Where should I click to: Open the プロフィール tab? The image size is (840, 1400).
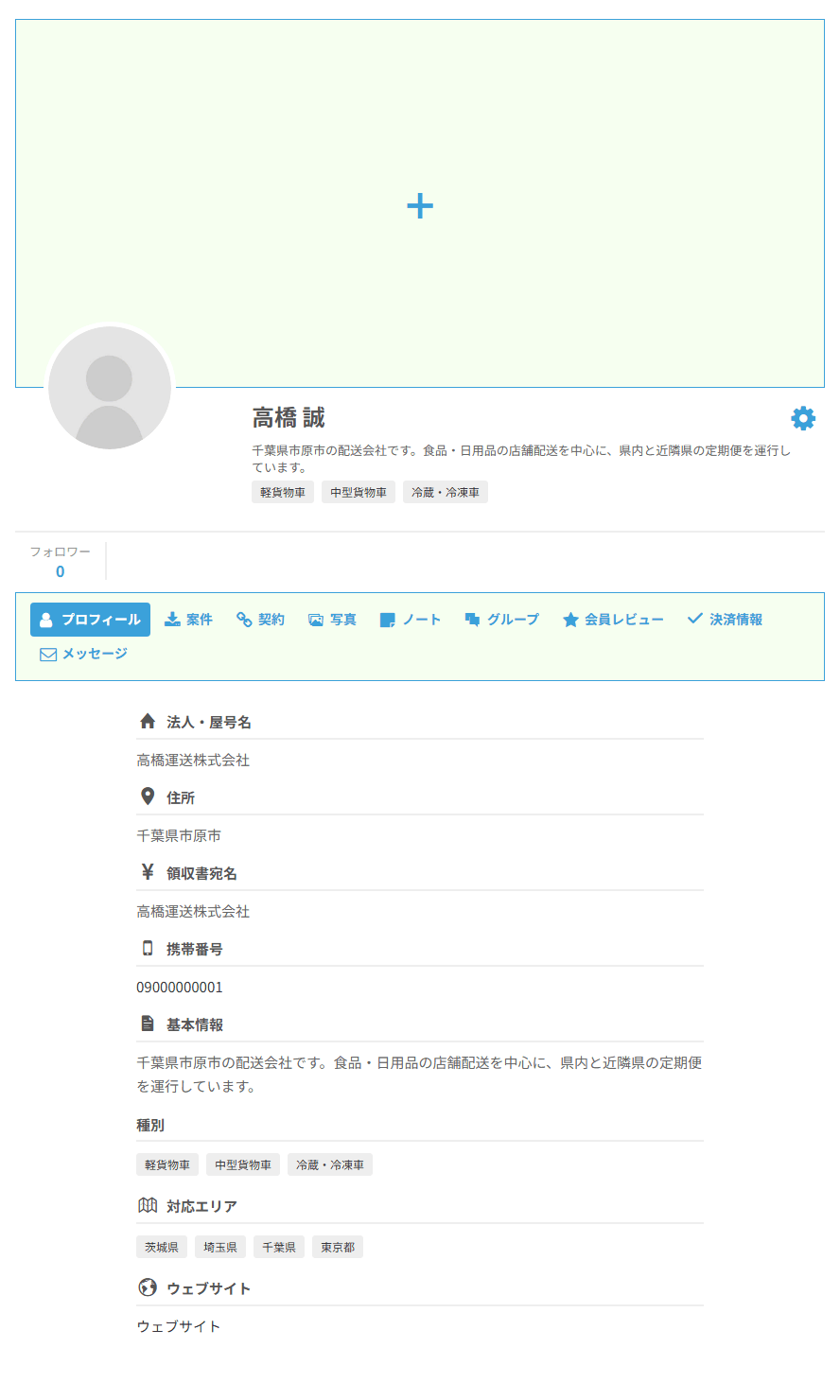click(90, 620)
